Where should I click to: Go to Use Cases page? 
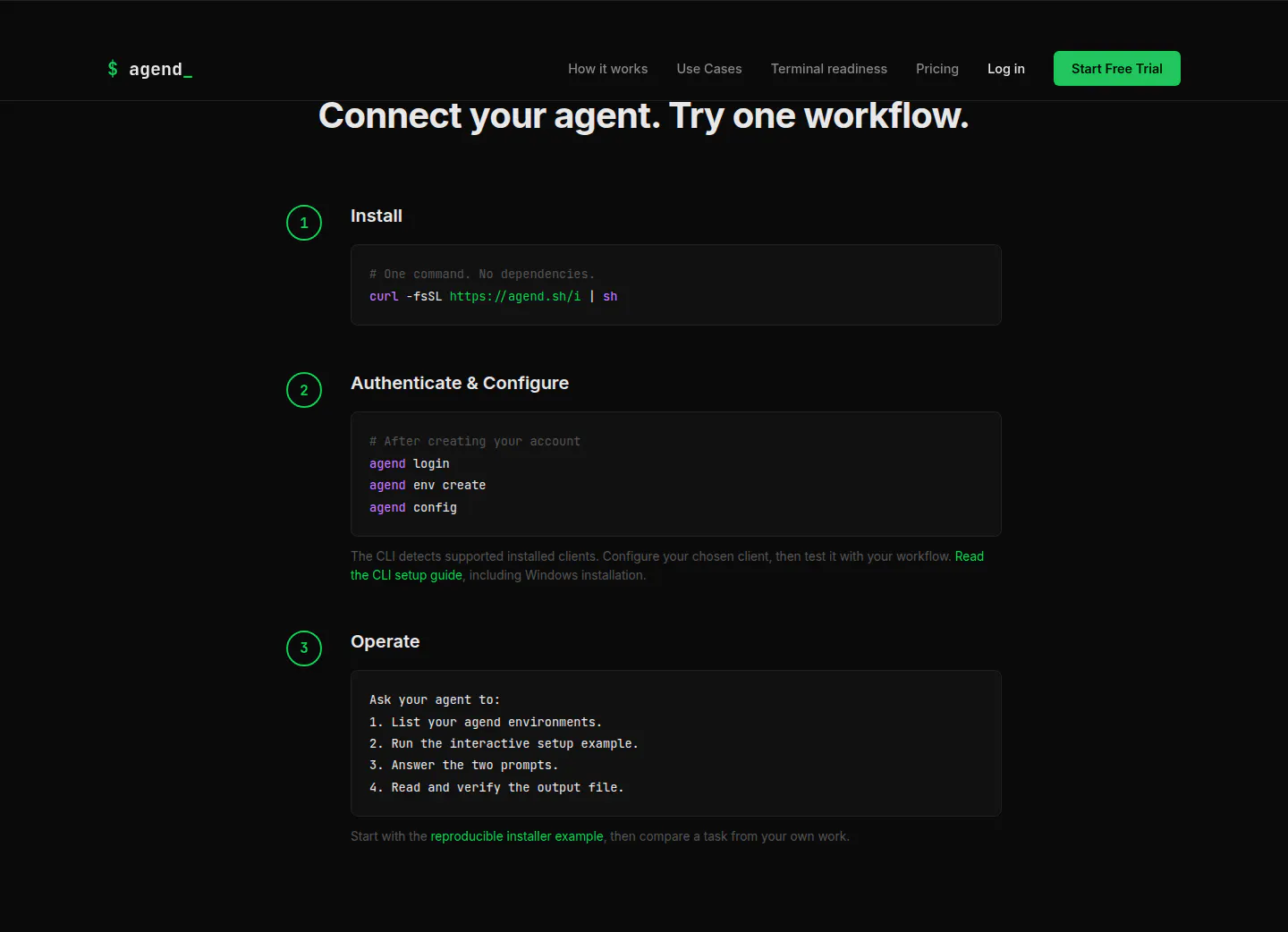(709, 69)
